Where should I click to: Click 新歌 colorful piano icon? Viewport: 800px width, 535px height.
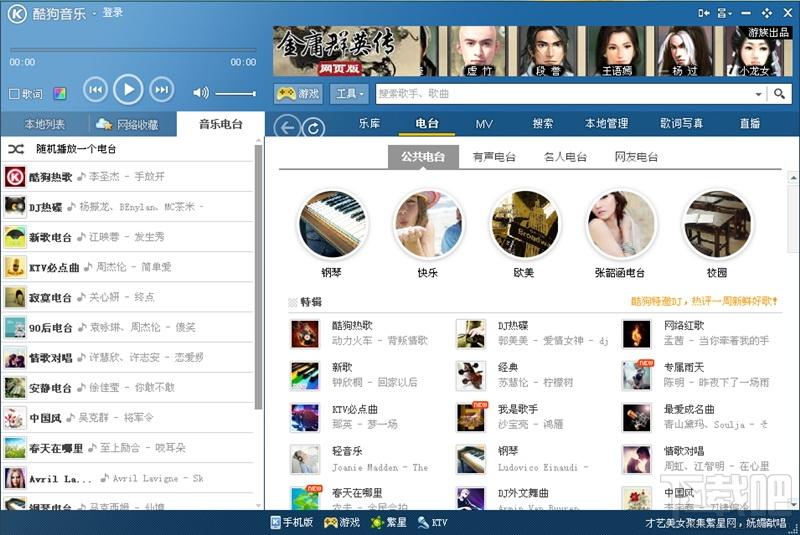click(x=305, y=375)
